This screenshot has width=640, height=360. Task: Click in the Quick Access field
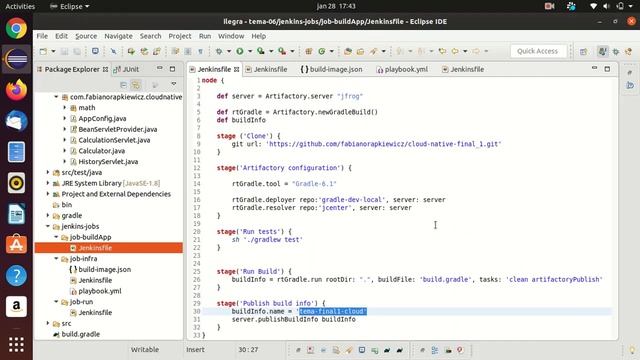[537, 51]
